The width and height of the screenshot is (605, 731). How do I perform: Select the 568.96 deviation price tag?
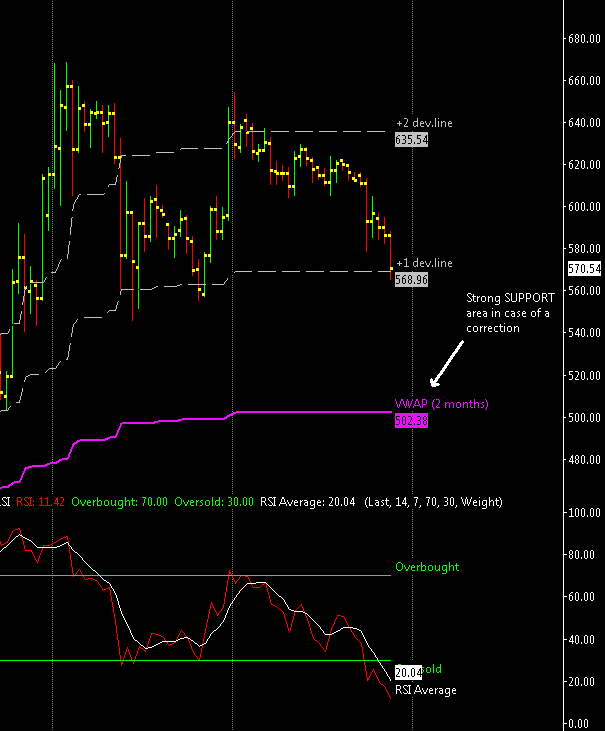tap(411, 280)
